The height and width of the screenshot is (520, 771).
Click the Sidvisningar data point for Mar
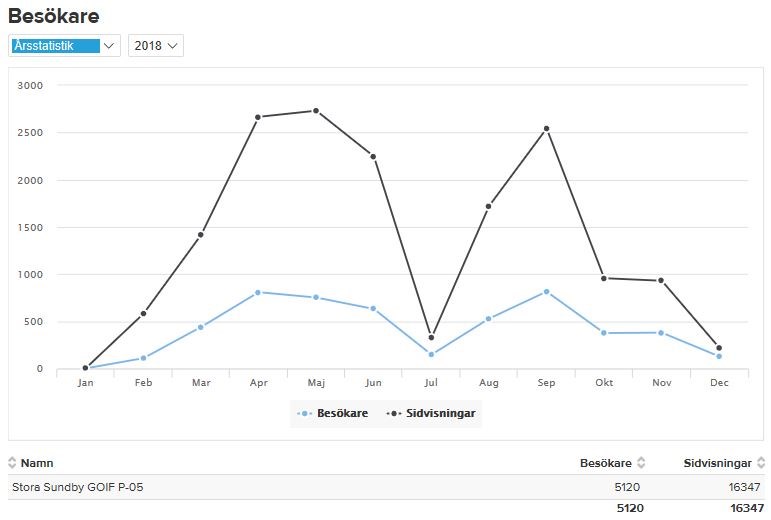(x=201, y=235)
